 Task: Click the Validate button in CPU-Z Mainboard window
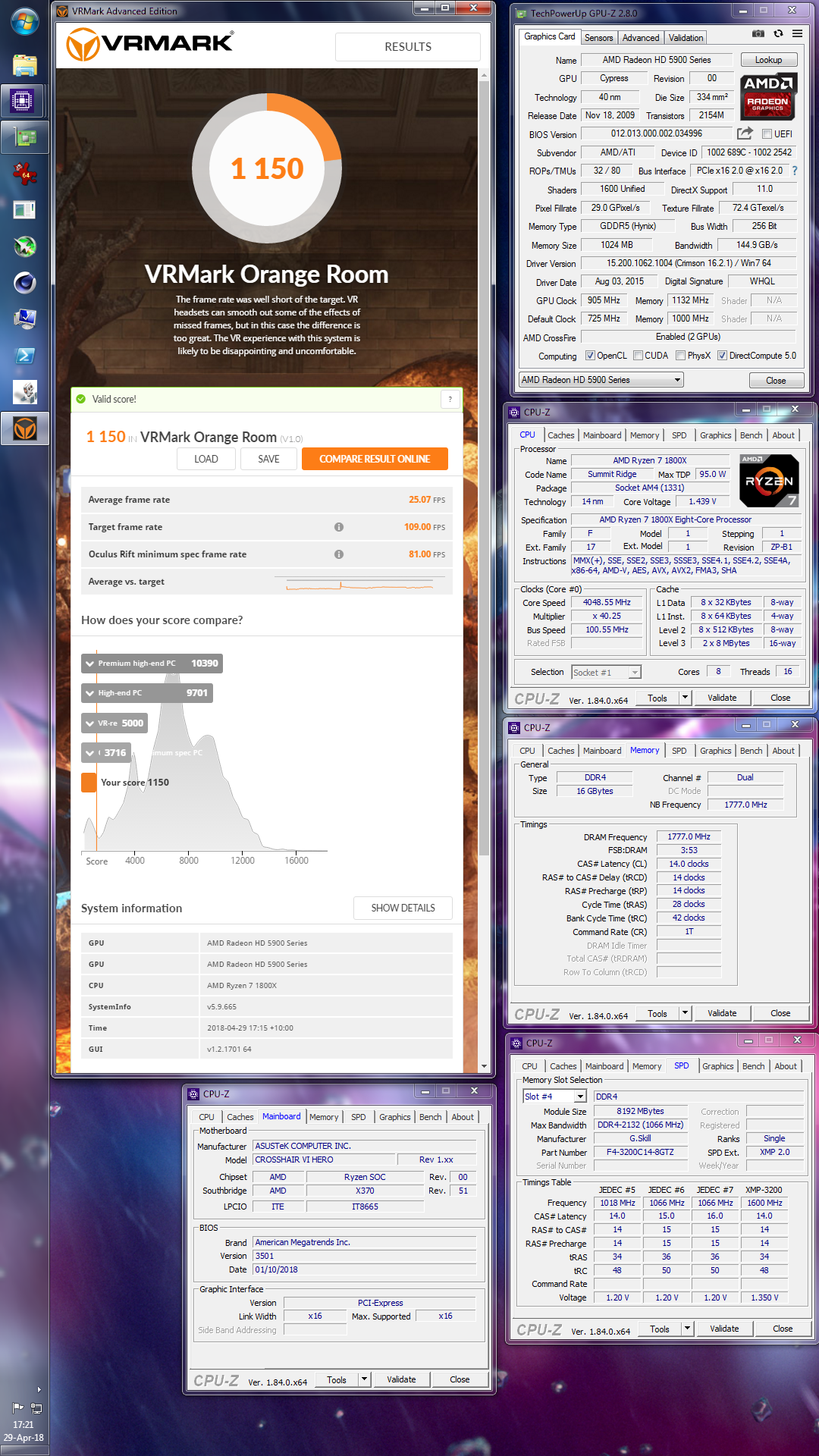pyautogui.click(x=401, y=1379)
